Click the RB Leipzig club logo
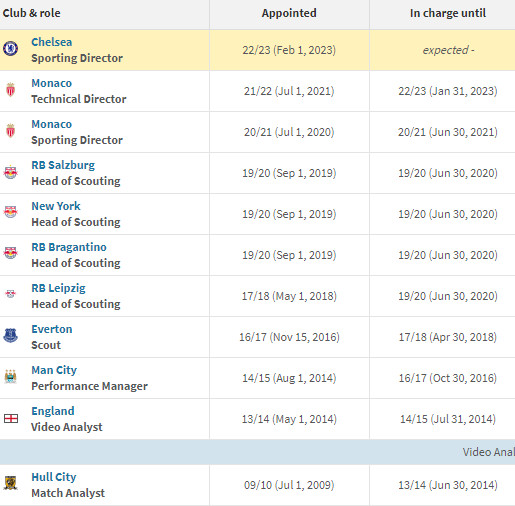515x506 pixels. click(x=10, y=294)
